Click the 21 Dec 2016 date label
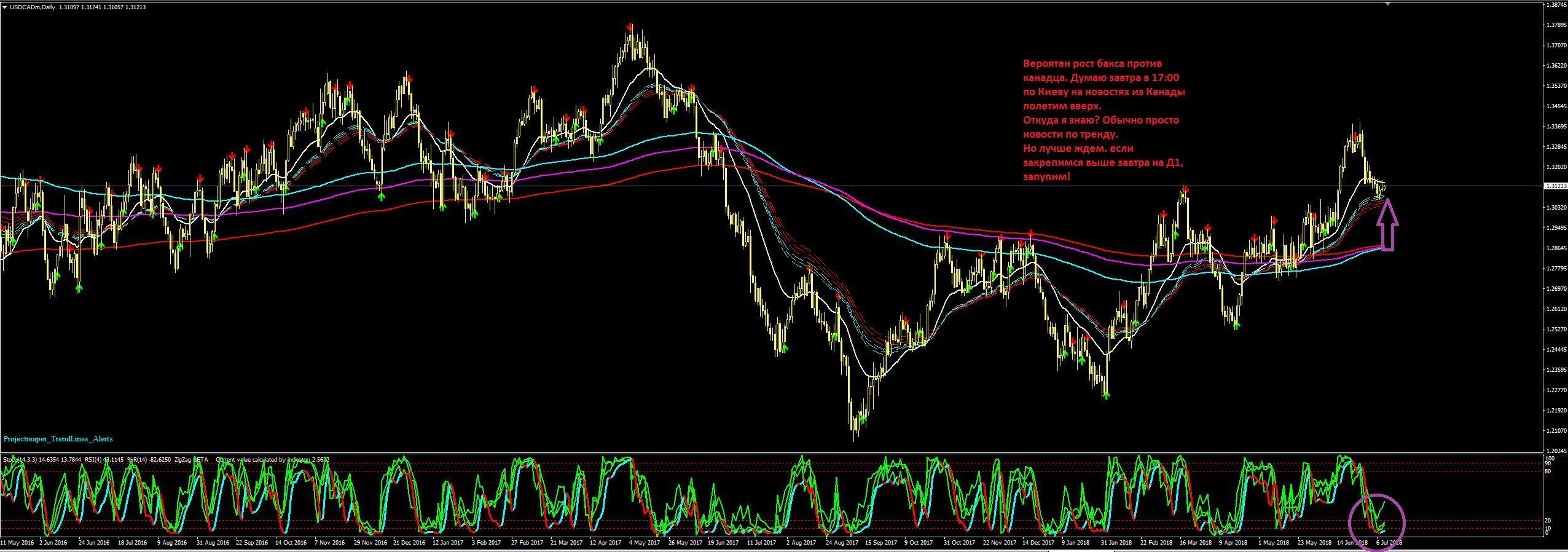Image resolution: width=1568 pixels, height=552 pixels. [x=409, y=543]
